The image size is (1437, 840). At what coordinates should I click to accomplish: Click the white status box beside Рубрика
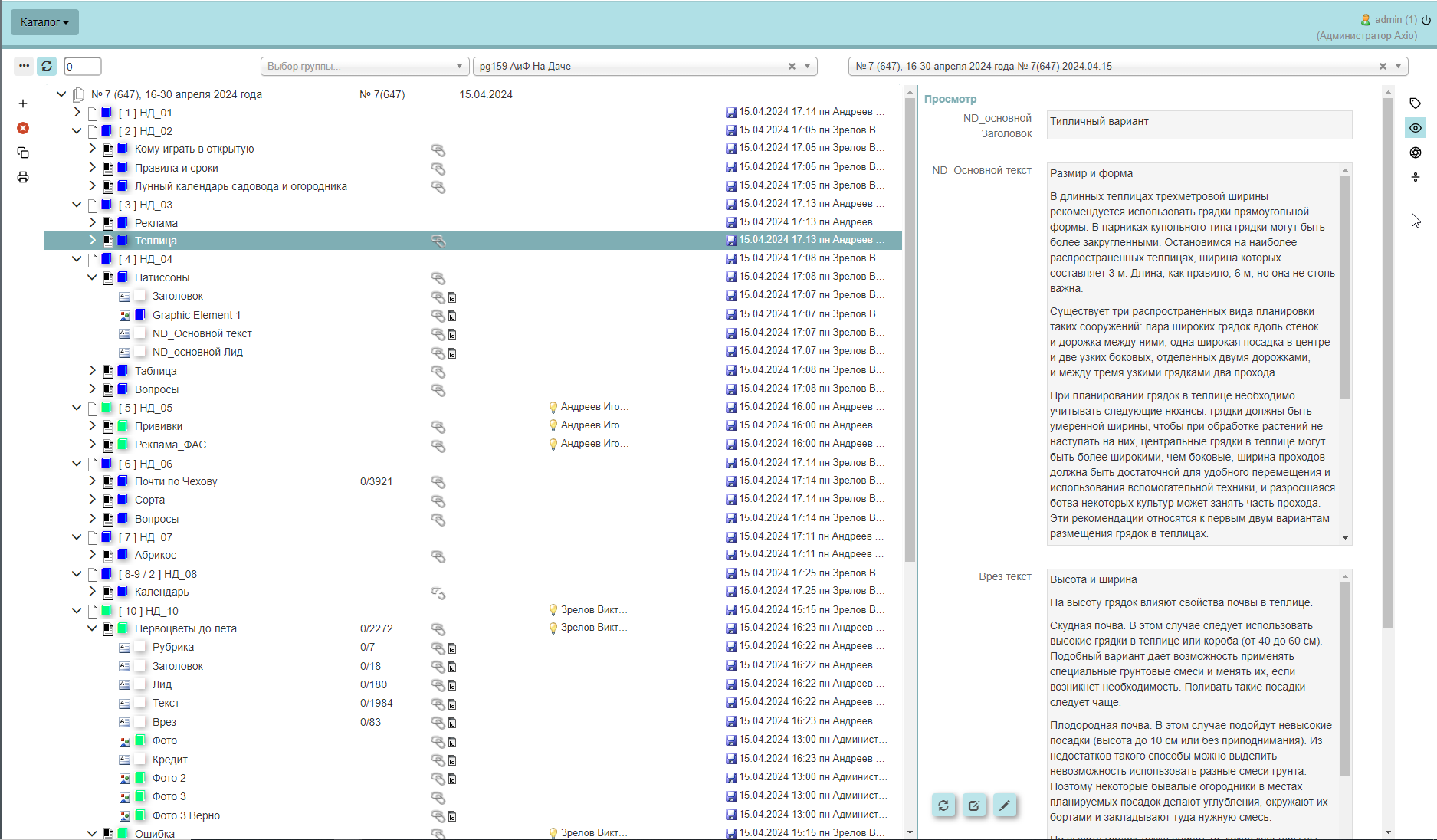140,647
